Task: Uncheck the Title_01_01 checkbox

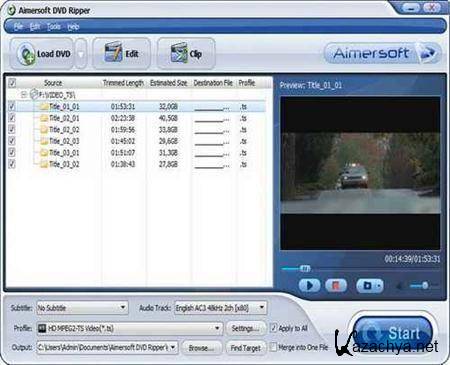Action: [12, 106]
